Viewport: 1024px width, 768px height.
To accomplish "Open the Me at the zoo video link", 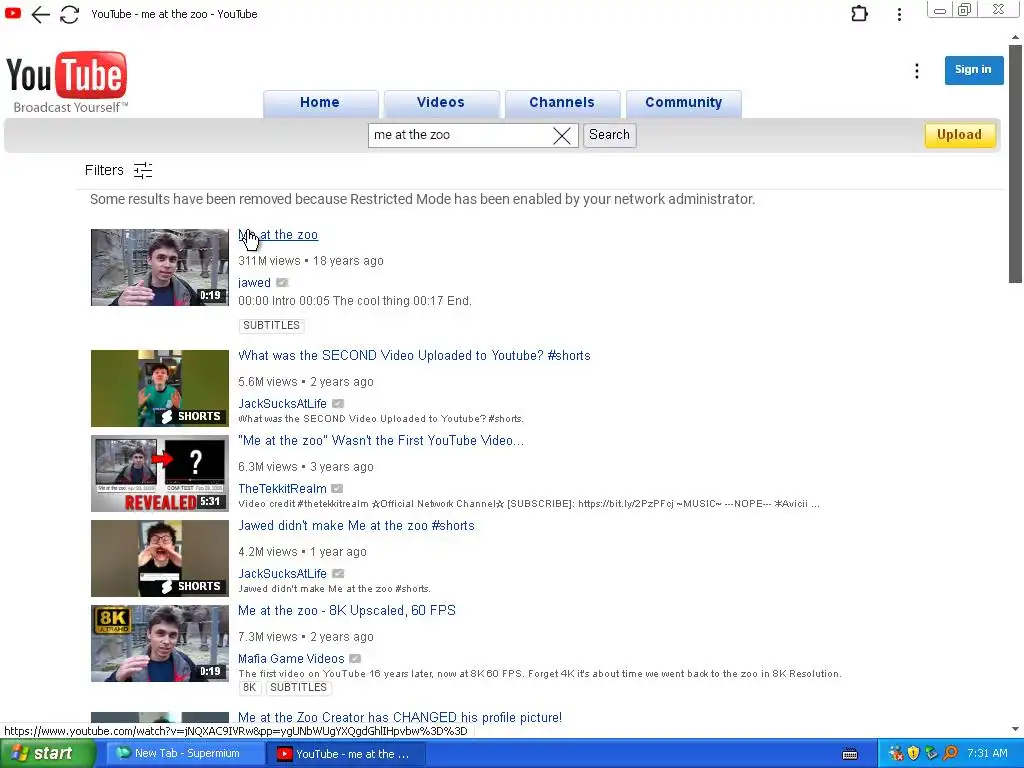I will tap(278, 235).
